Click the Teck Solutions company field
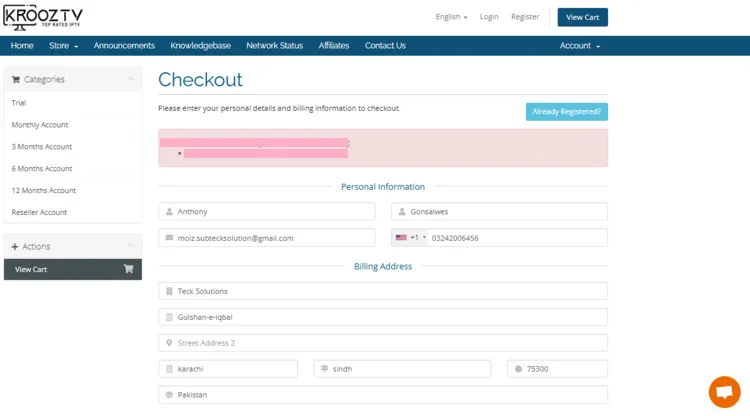This screenshot has width=750, height=416. pyautogui.click(x=383, y=291)
